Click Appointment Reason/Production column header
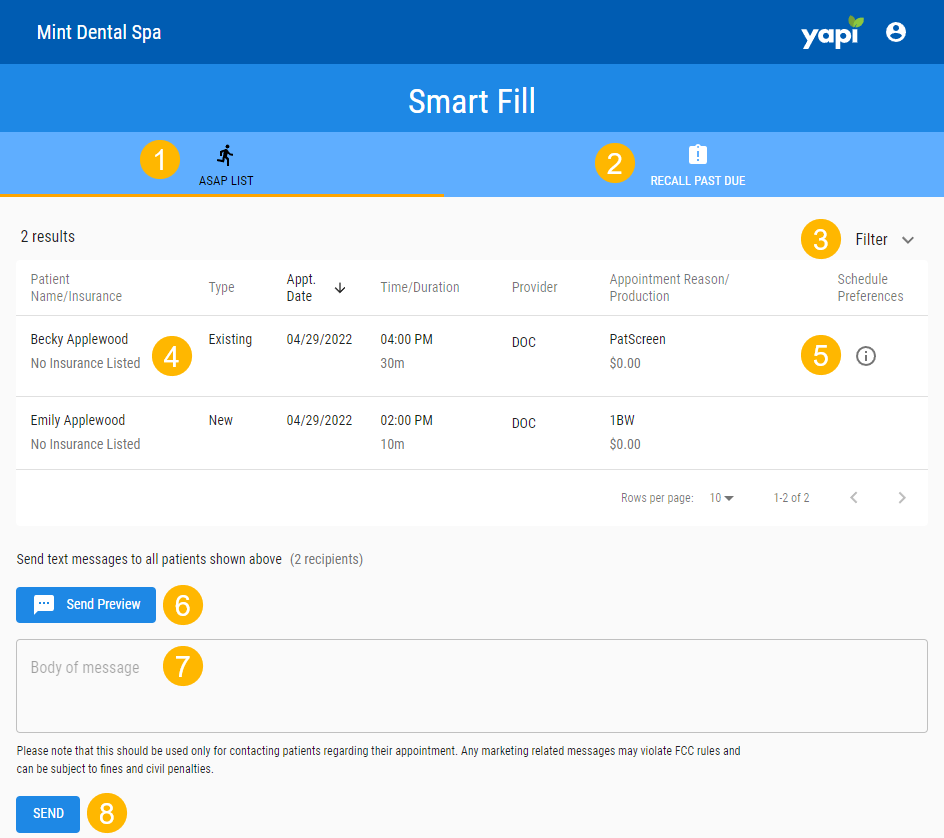Screen dimensions: 944x838 (669, 288)
